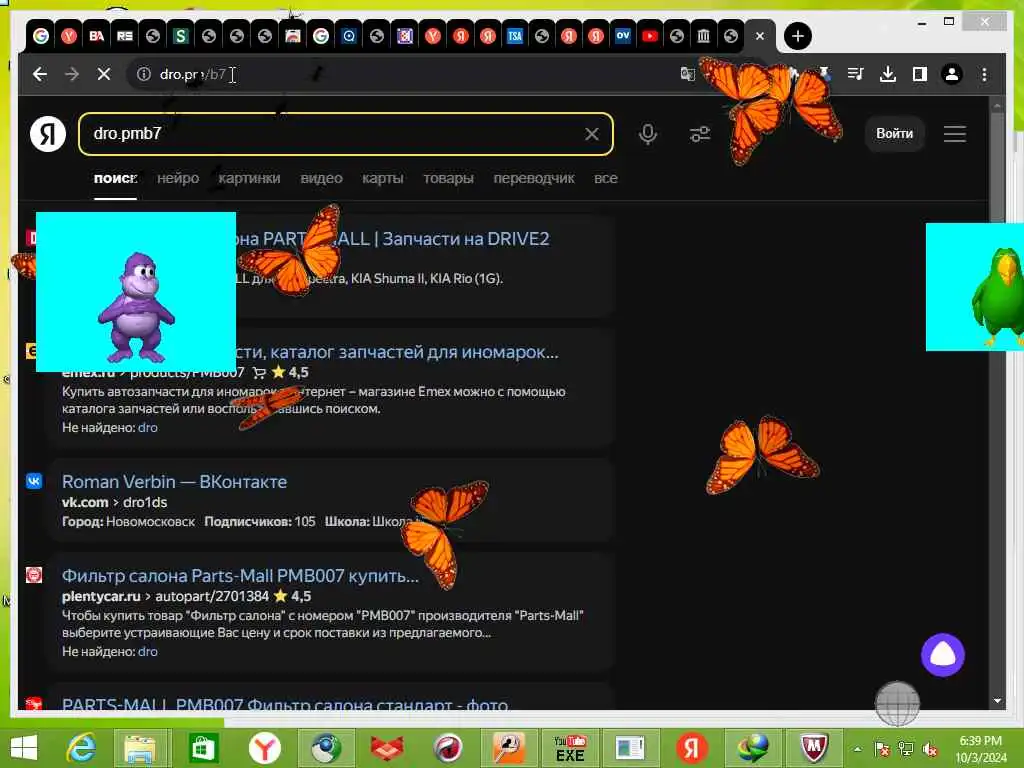Click the Войти login button
This screenshot has width=1024, height=768.
point(895,134)
